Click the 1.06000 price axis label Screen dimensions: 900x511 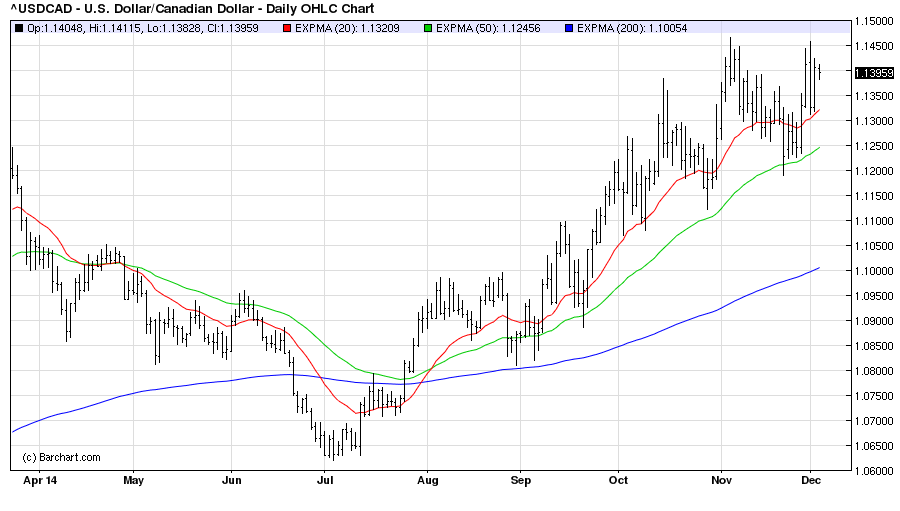point(875,471)
